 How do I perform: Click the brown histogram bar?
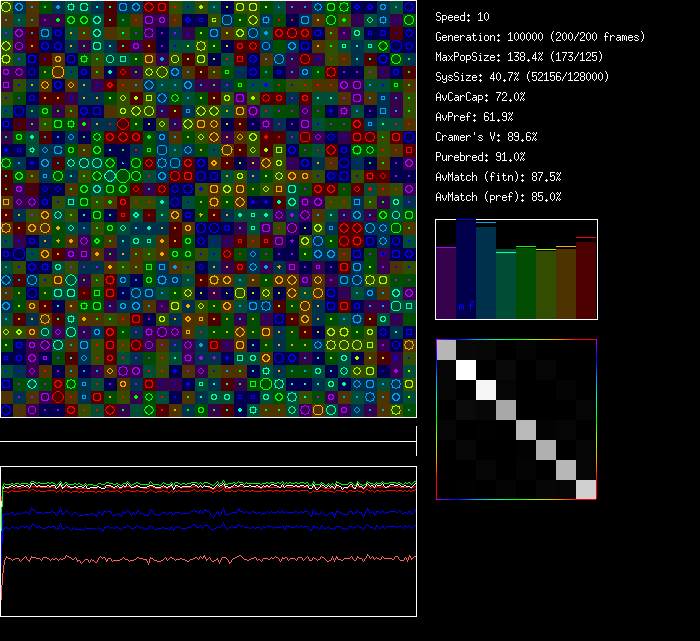point(566,283)
